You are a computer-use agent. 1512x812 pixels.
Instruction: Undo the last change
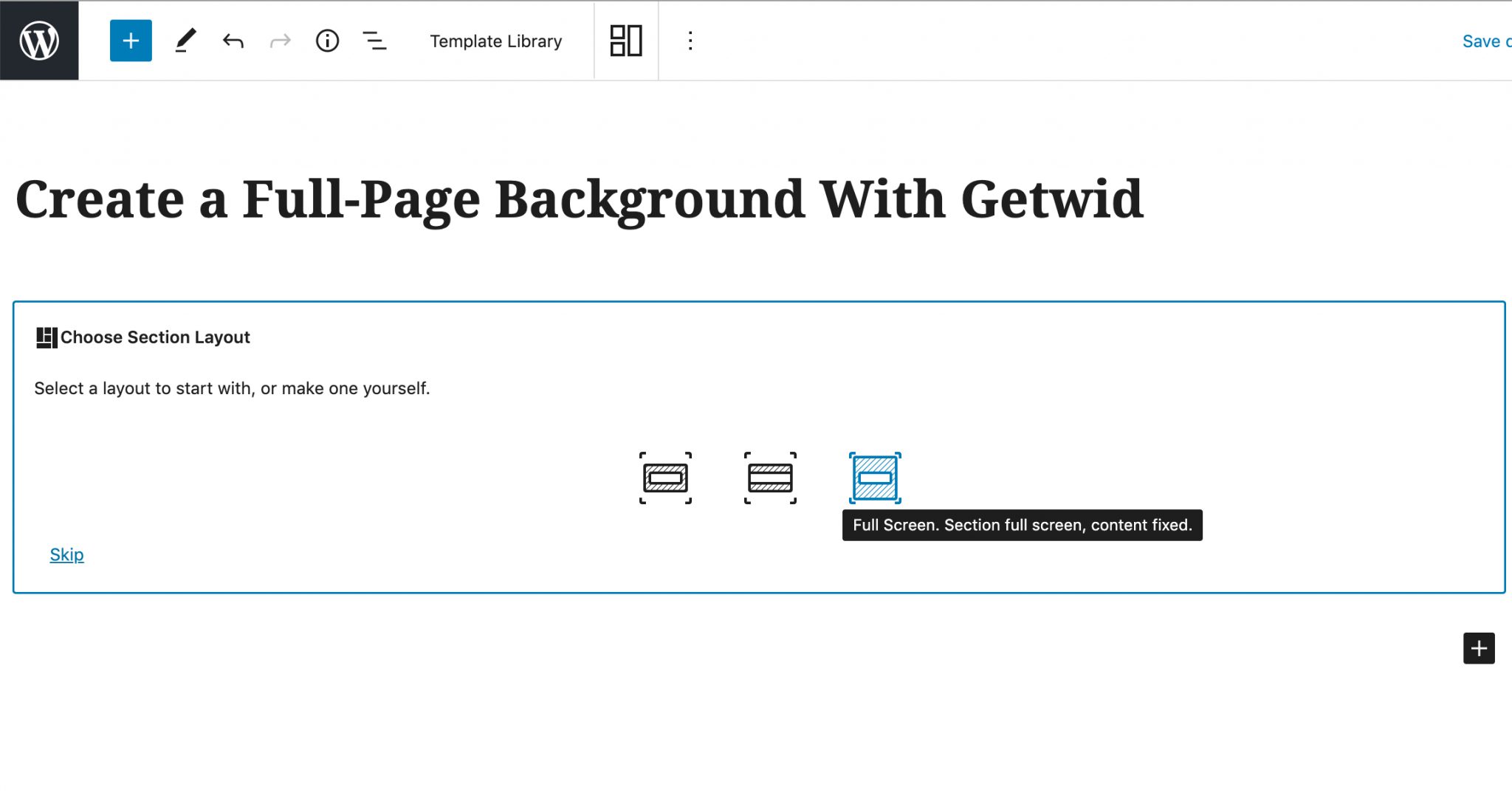click(x=233, y=41)
